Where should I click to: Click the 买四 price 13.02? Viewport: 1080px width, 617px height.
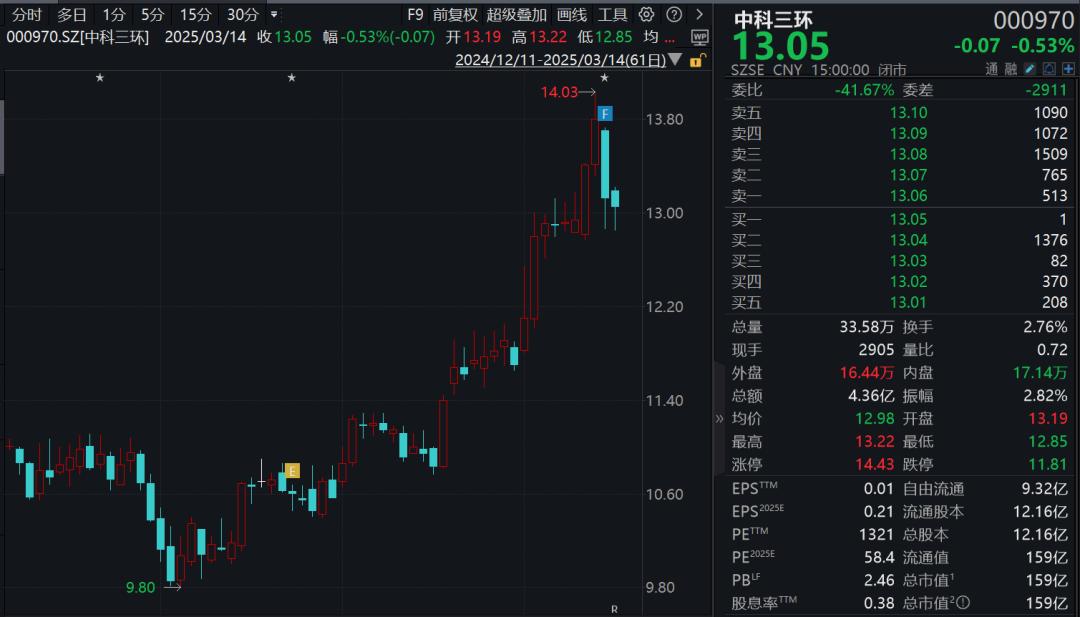coord(908,281)
